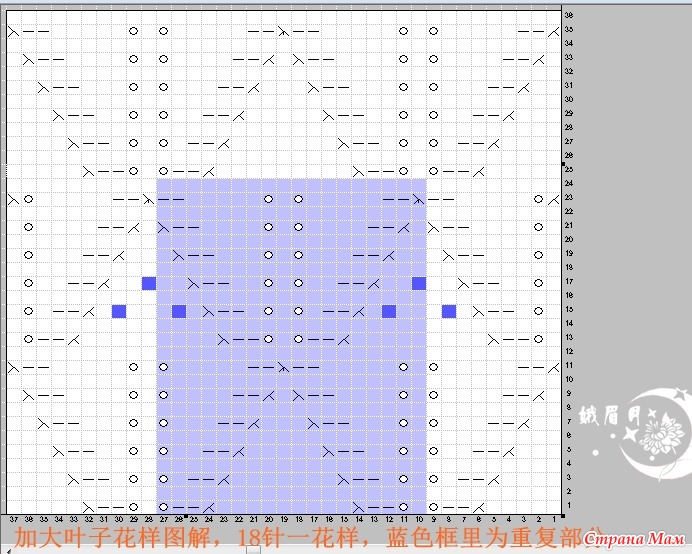
Task: Click column number 24 on the bottom ruler
Action: [209, 520]
